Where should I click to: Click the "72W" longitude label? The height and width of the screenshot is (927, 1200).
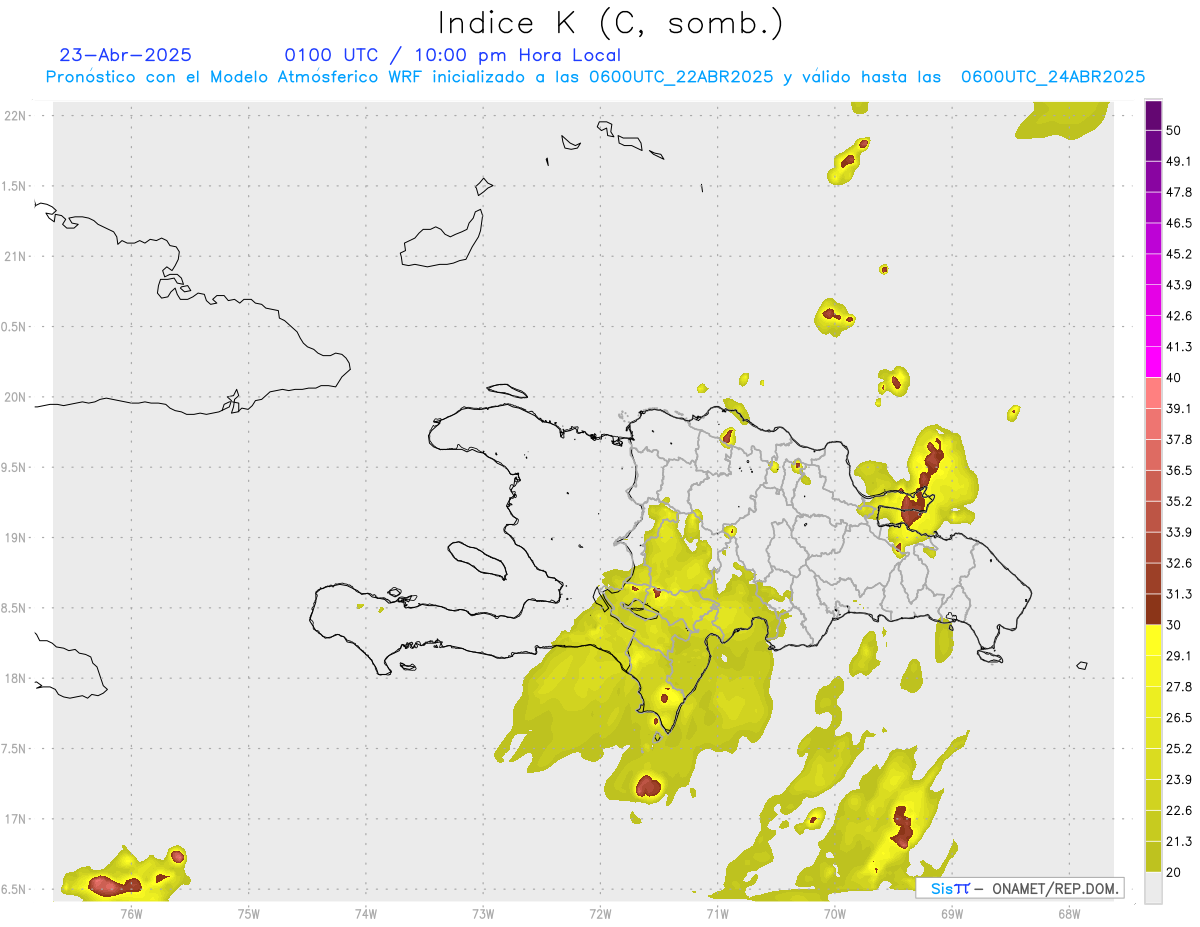[601, 913]
